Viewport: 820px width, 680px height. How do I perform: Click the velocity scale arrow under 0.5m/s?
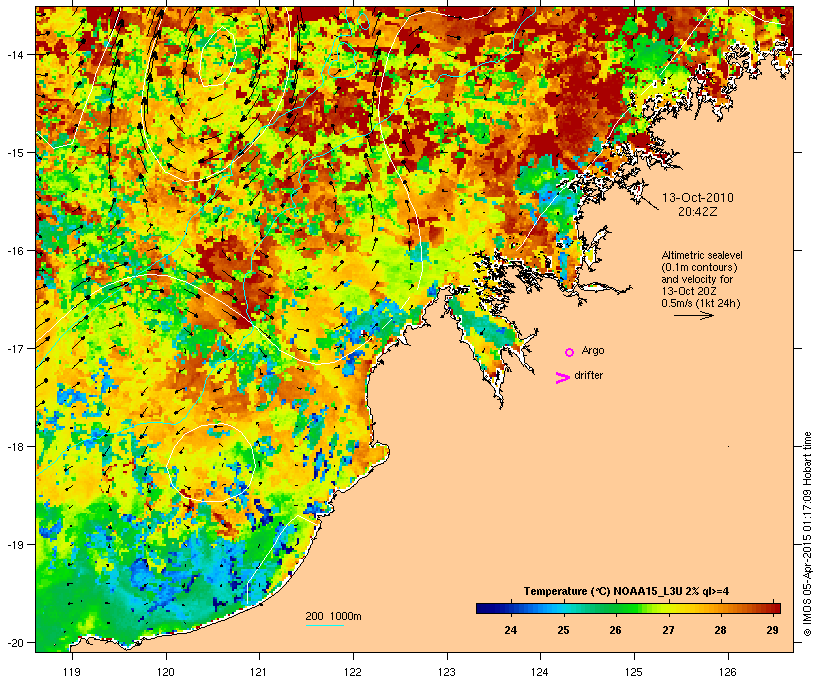click(x=693, y=315)
